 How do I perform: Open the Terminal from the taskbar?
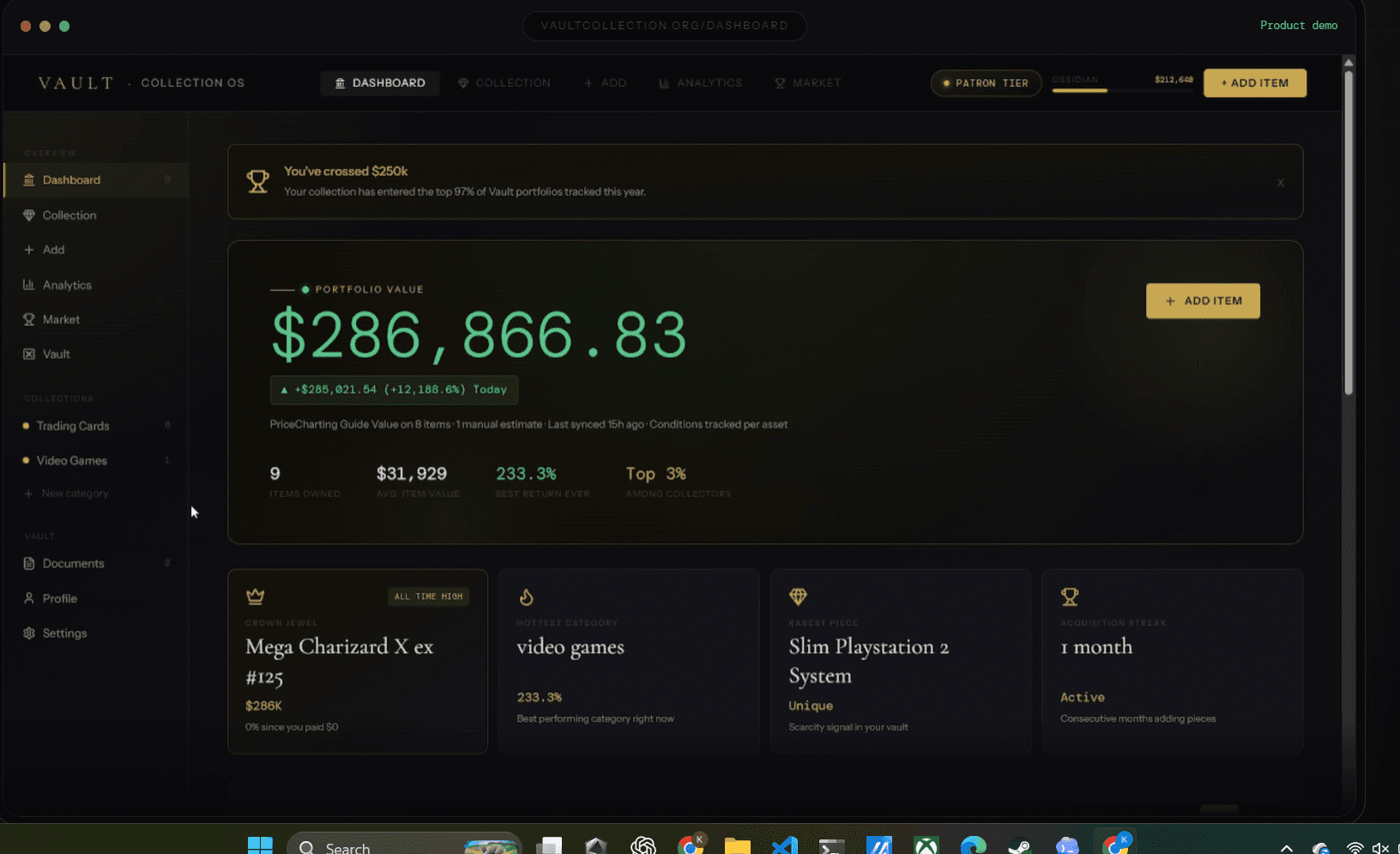point(832,845)
